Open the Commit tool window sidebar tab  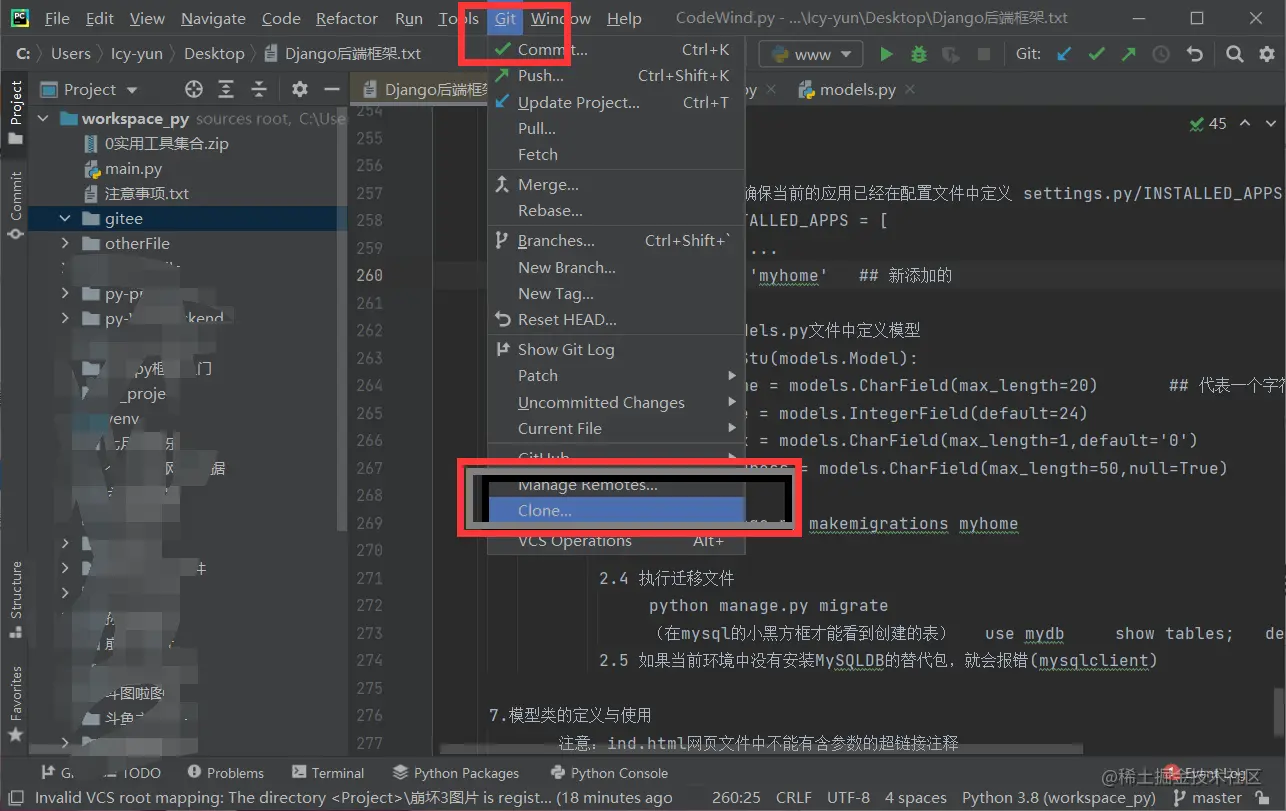tap(15, 204)
